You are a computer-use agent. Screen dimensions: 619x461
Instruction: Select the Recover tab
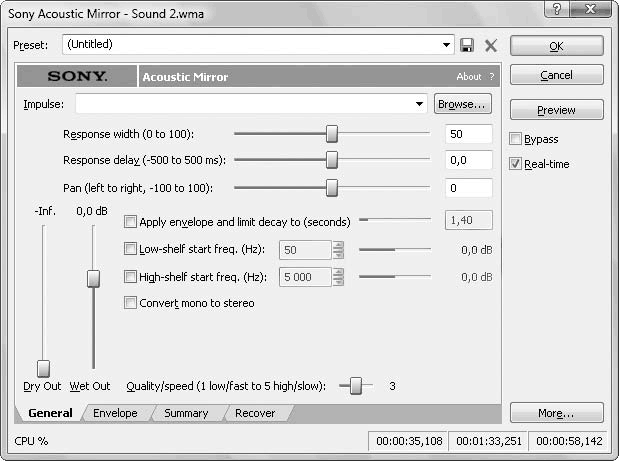click(x=255, y=413)
